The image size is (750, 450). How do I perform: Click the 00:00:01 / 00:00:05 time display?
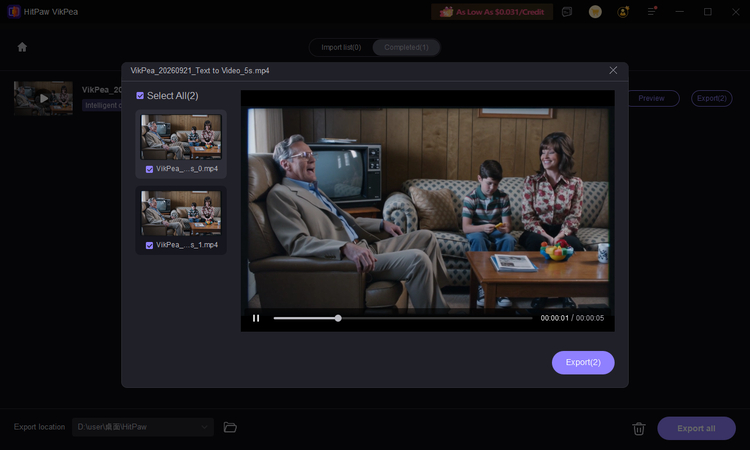[x=572, y=318]
